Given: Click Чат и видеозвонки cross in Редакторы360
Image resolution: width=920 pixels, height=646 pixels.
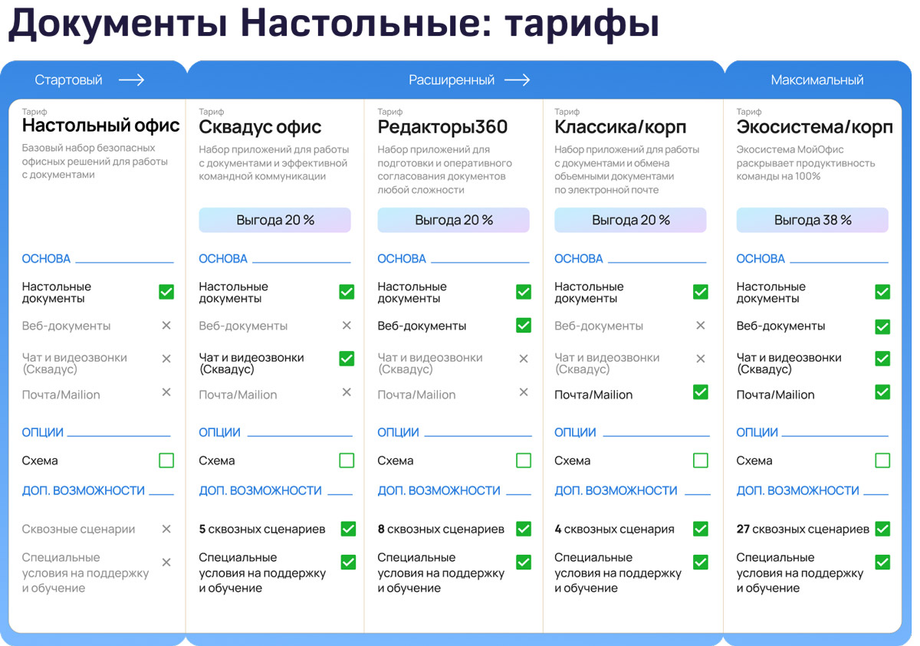Looking at the screenshot, I should [x=523, y=358].
